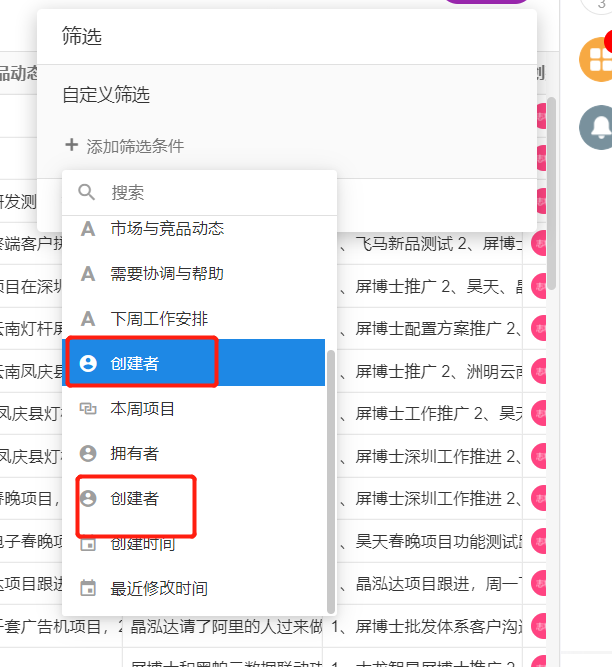Click the person icon on highlighted 创建者
The height and width of the screenshot is (667, 612).
click(88, 363)
